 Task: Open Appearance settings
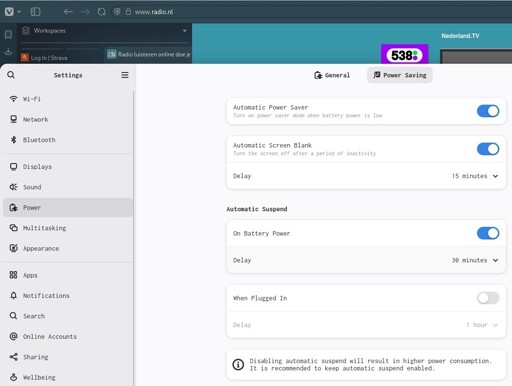(68, 248)
